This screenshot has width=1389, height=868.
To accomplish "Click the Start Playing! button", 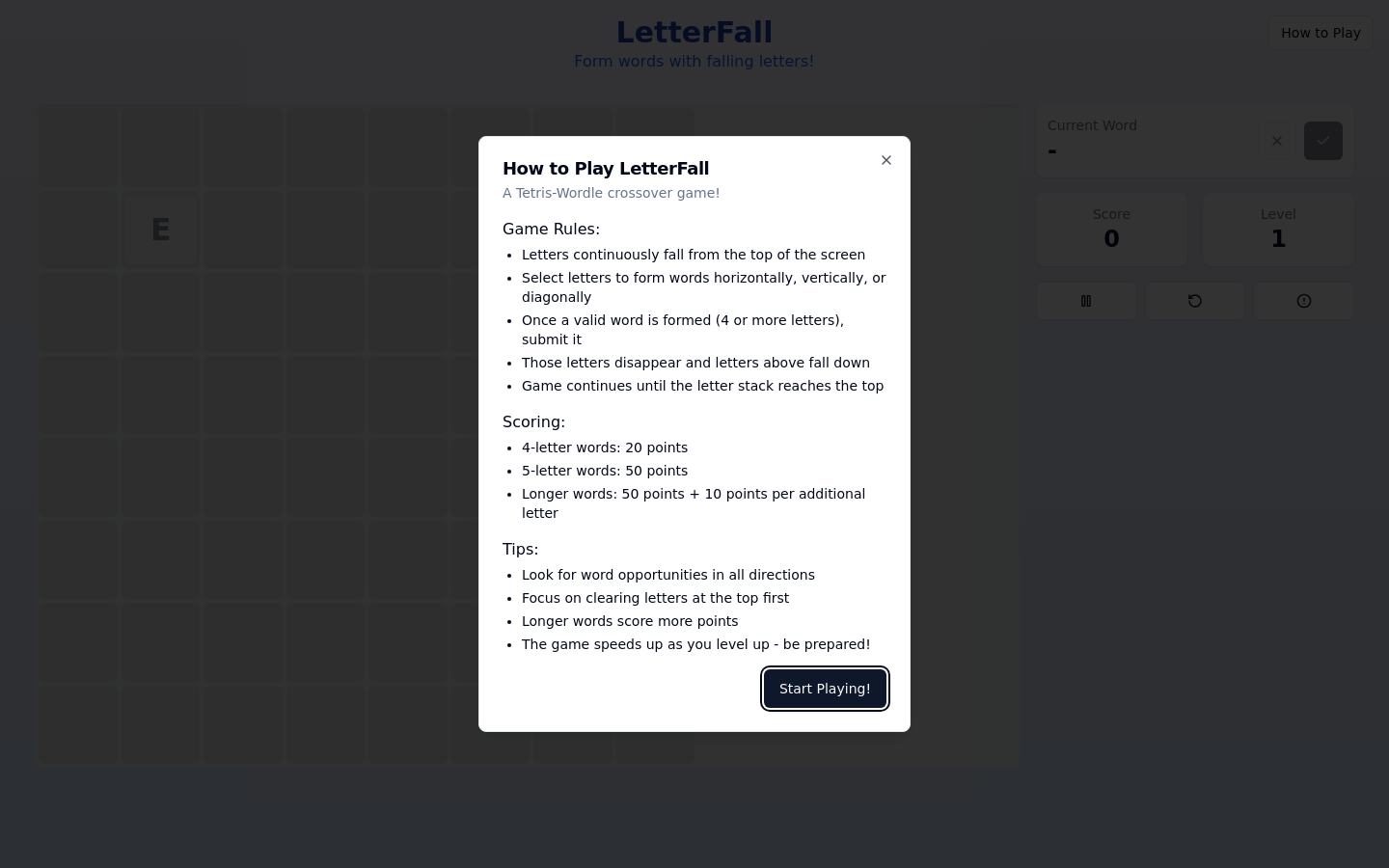I will (x=825, y=689).
